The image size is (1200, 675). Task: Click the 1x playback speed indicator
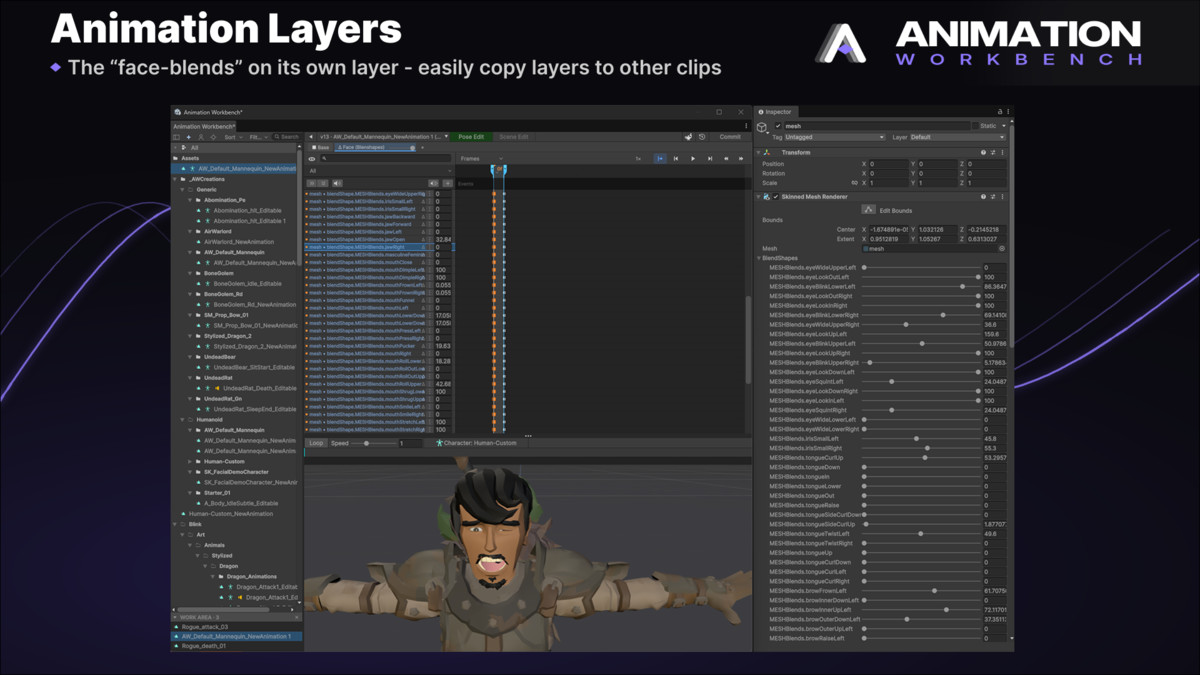click(x=638, y=158)
